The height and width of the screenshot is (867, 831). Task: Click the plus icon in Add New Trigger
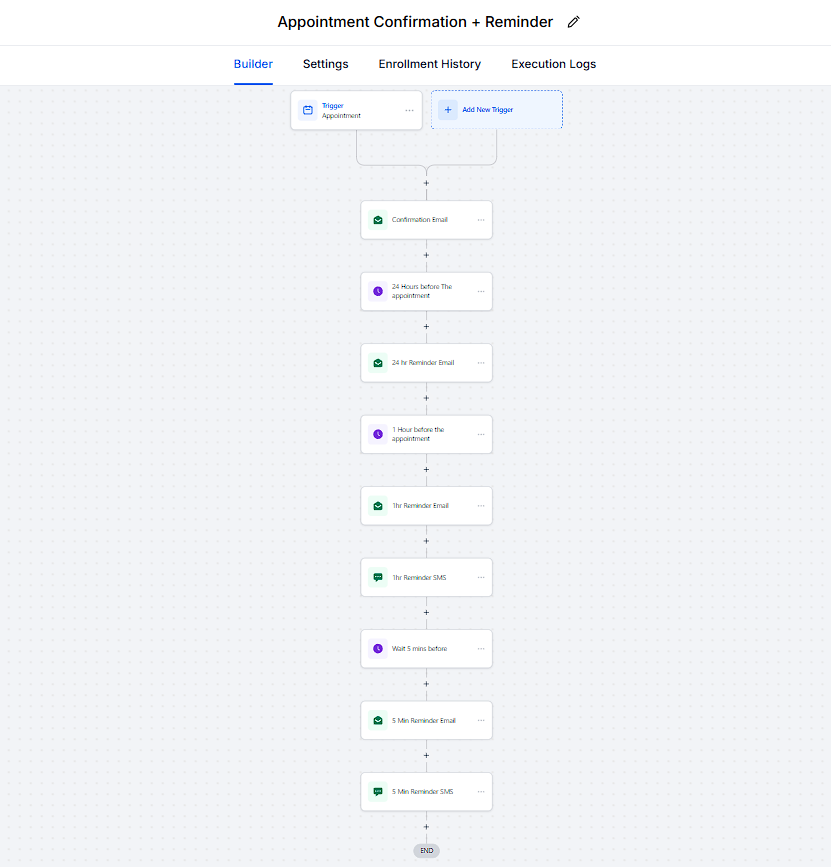pyautogui.click(x=448, y=110)
